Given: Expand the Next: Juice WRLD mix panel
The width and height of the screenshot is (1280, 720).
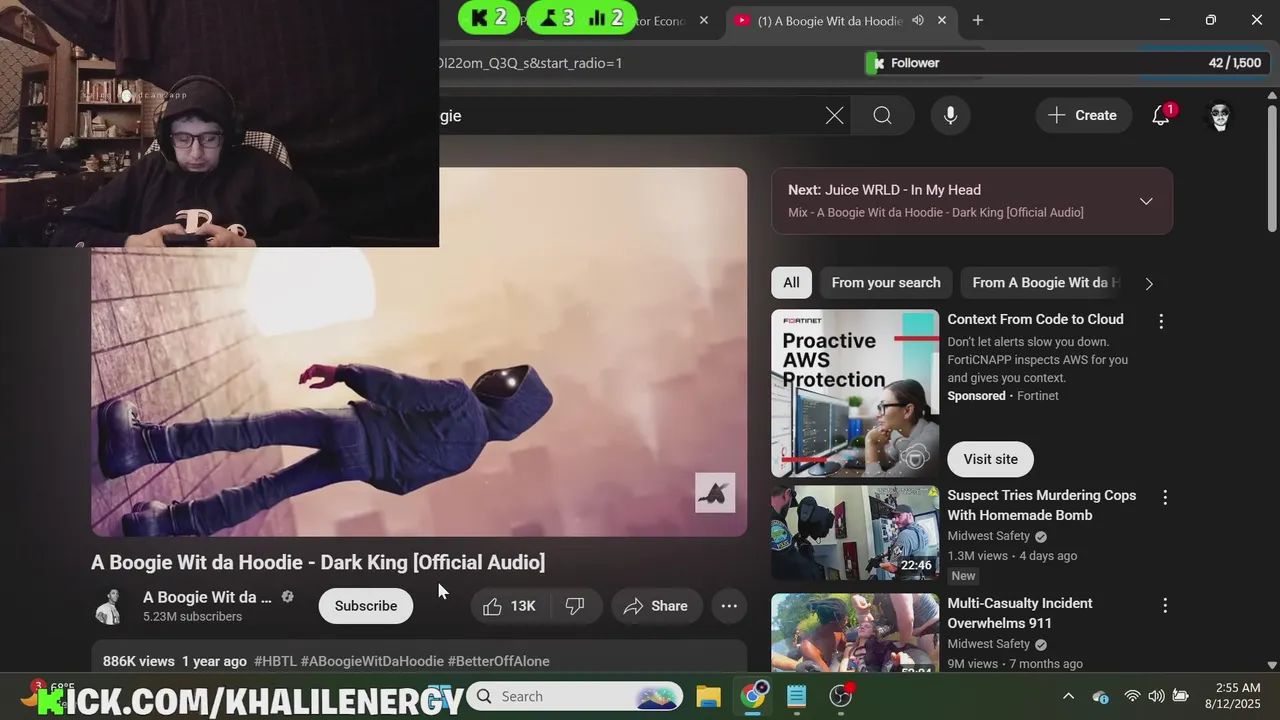Looking at the screenshot, I should click(x=1146, y=201).
